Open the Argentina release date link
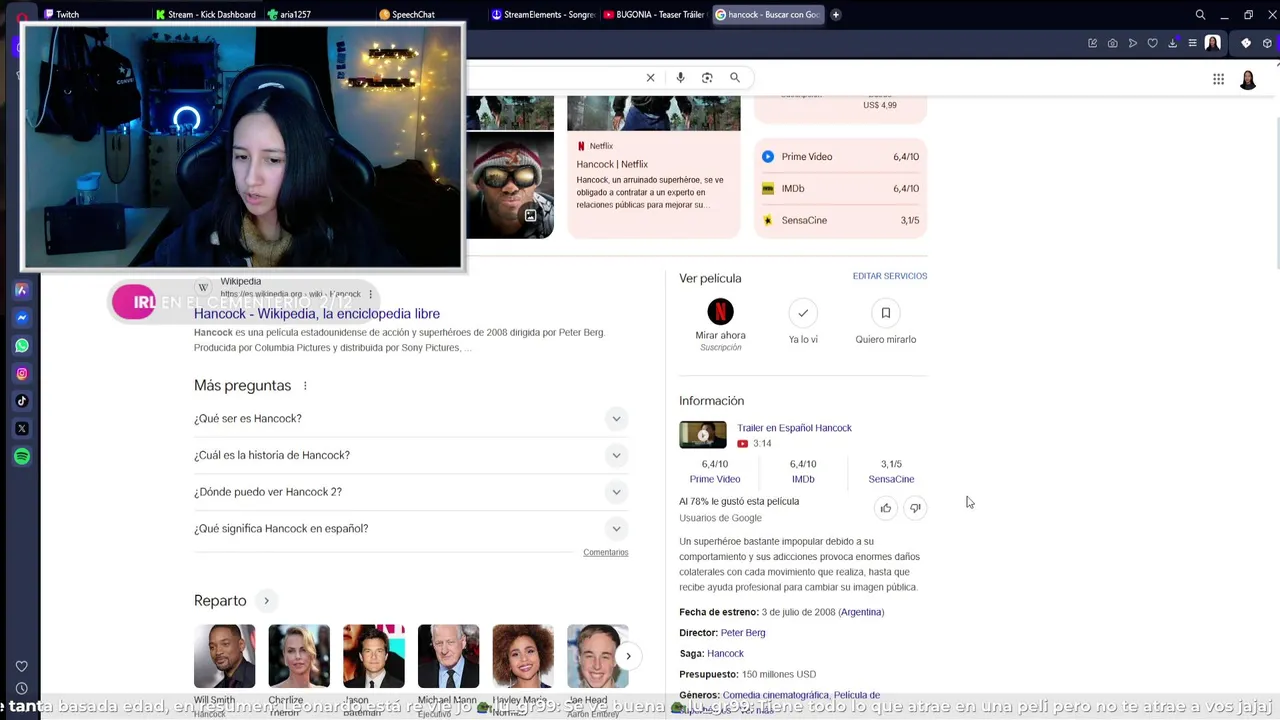 [861, 612]
